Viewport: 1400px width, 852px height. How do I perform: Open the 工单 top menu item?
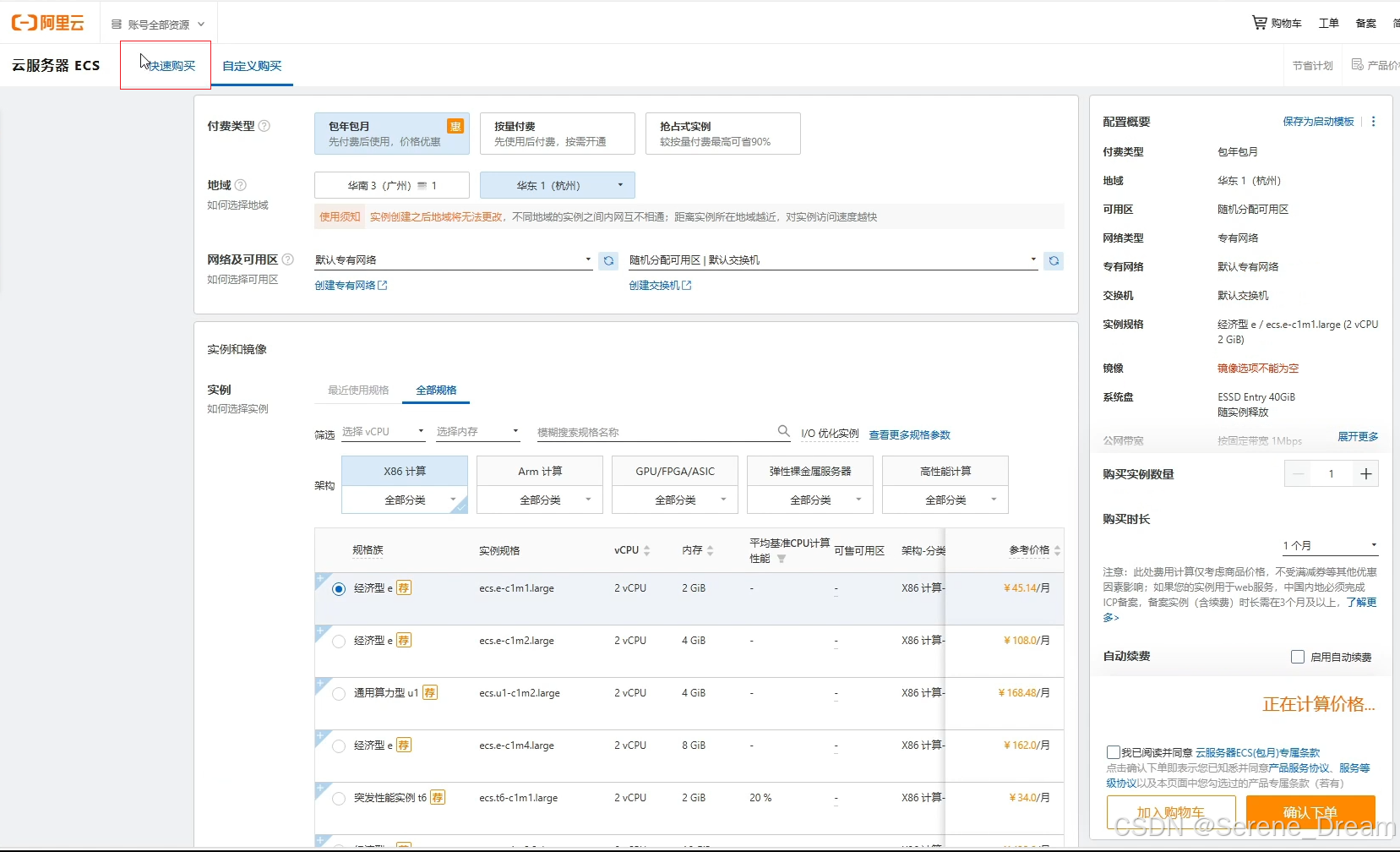coord(1328,24)
